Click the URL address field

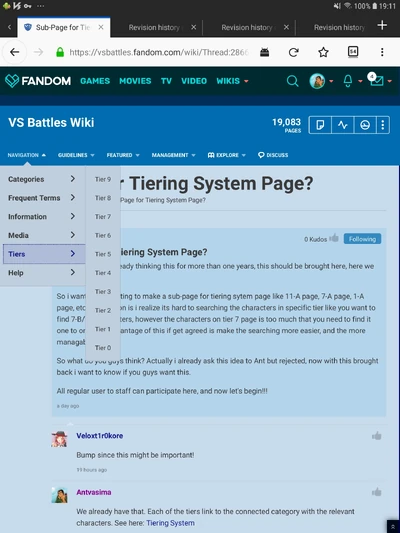159,52
